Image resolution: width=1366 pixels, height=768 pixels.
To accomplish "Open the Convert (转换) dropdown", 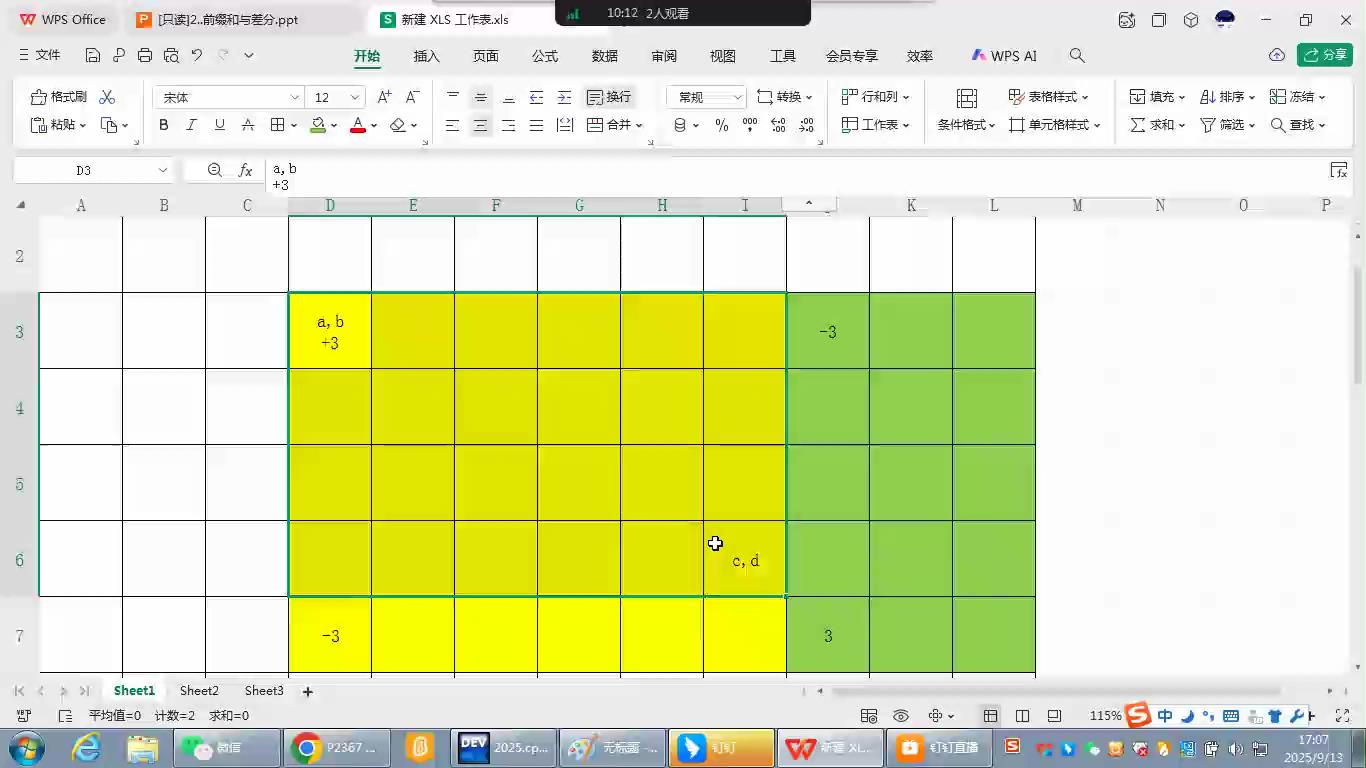I will point(785,97).
